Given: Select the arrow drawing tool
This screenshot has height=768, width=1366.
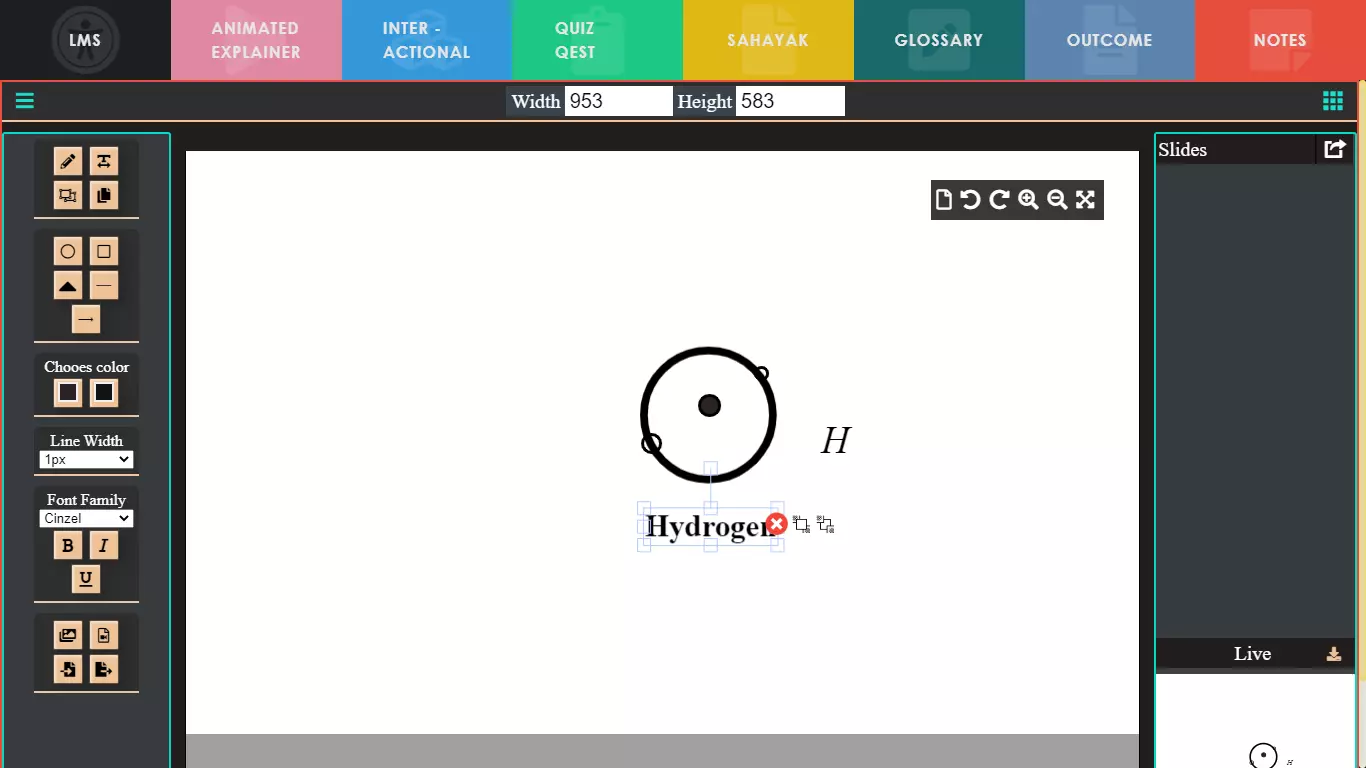Looking at the screenshot, I should click(86, 320).
